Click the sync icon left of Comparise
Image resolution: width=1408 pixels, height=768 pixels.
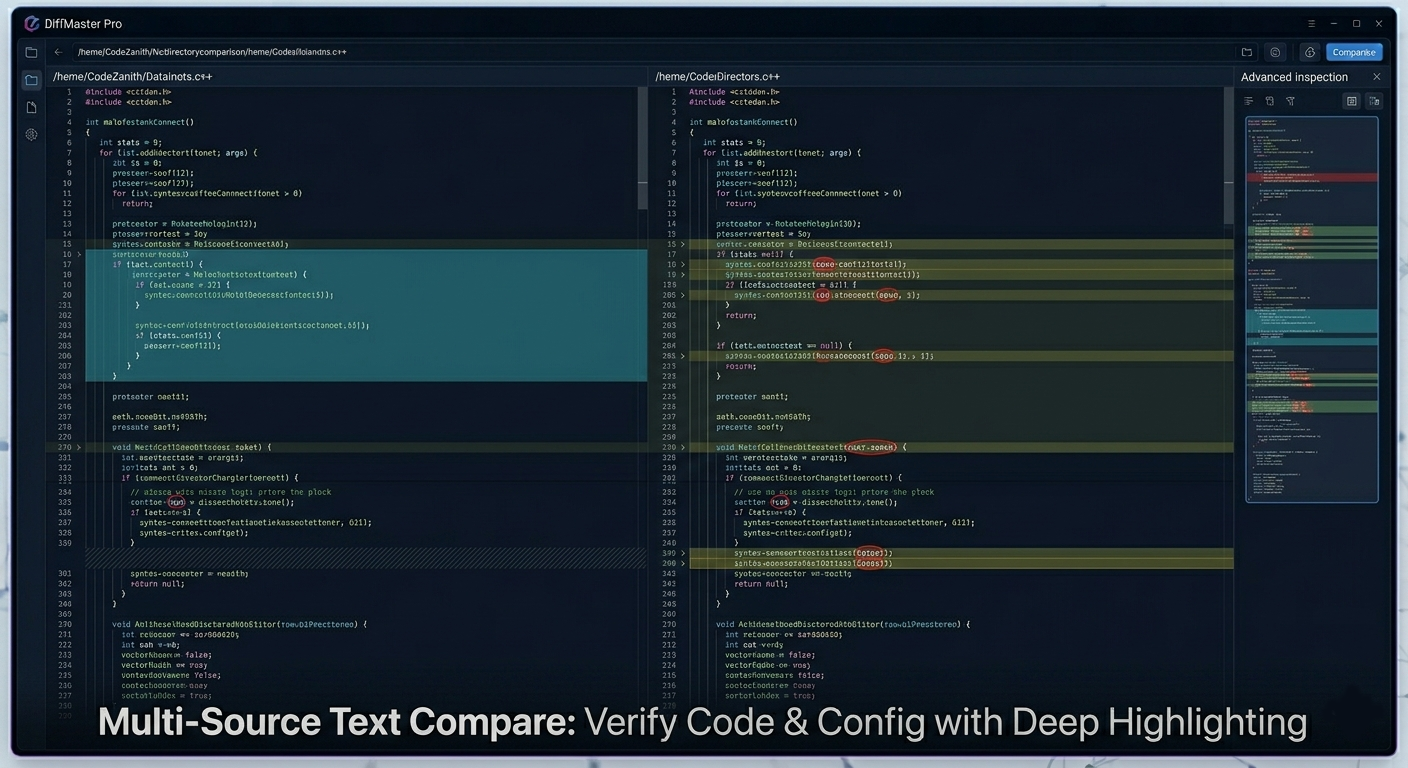coord(1310,52)
